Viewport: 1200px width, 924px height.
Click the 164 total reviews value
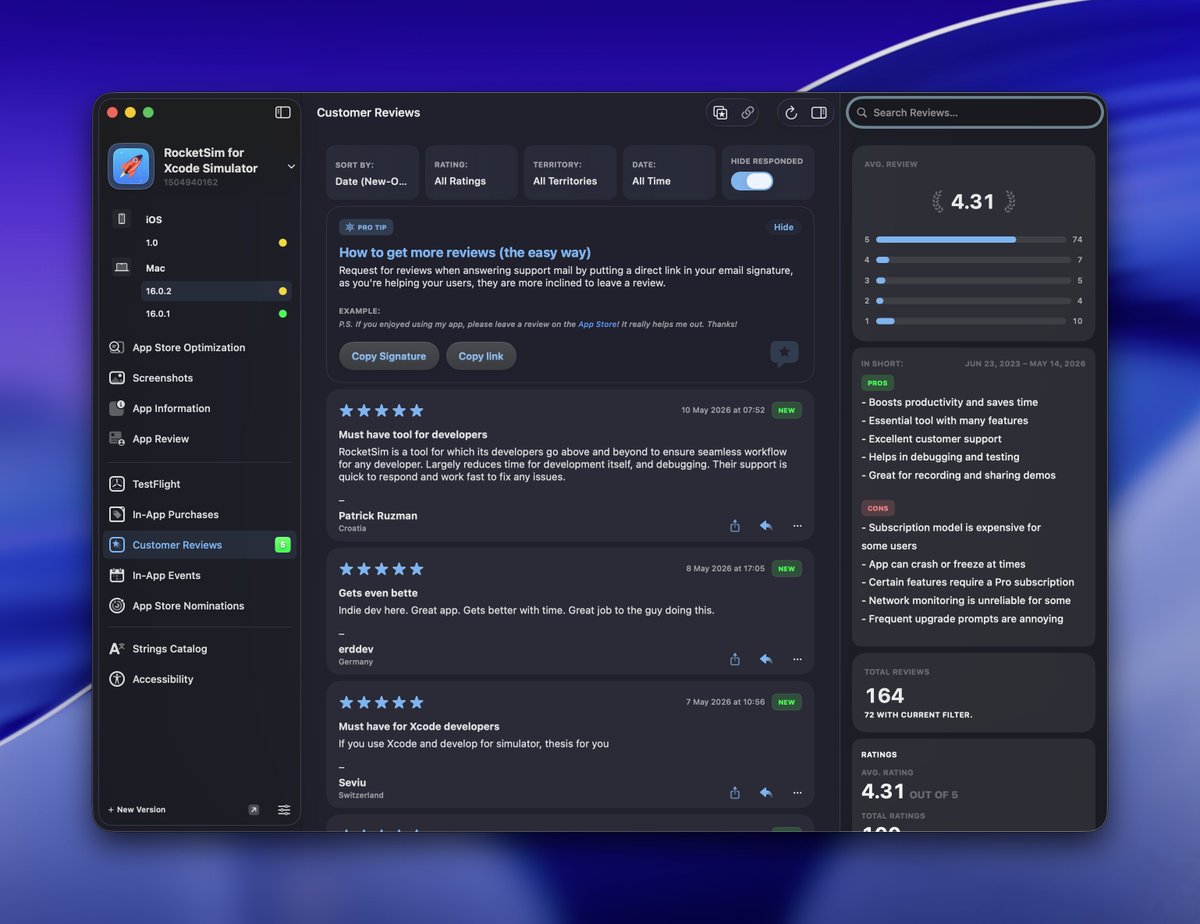point(884,695)
